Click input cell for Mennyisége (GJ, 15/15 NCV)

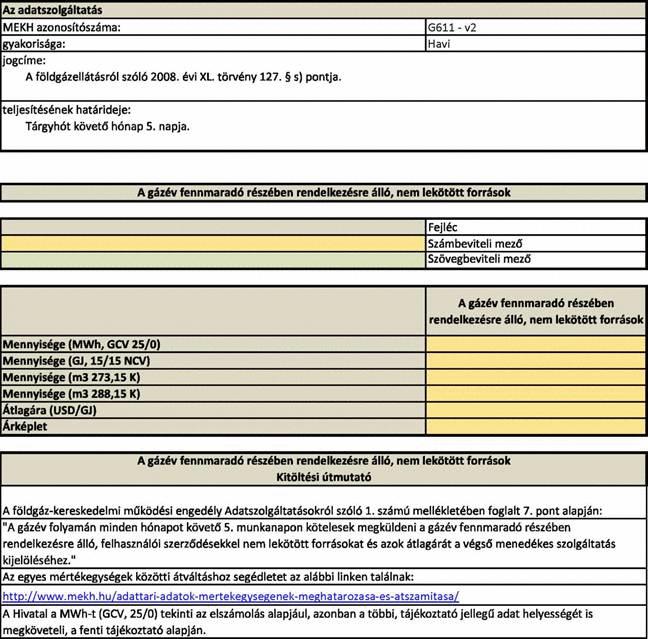536,360
